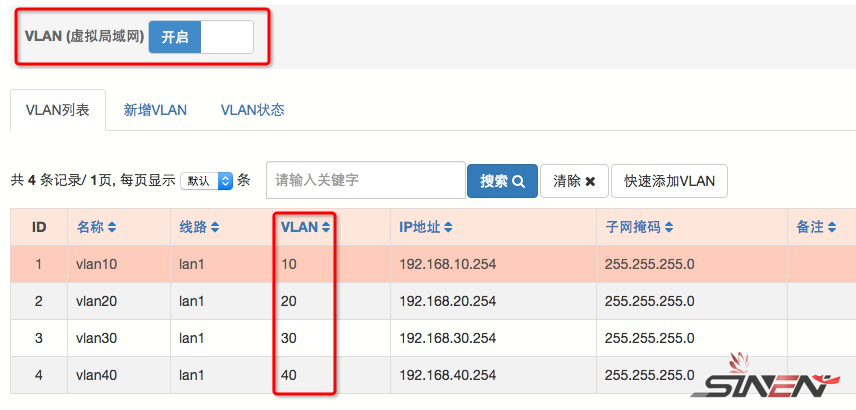Click ID 4 in the vlan40 row

39,376
